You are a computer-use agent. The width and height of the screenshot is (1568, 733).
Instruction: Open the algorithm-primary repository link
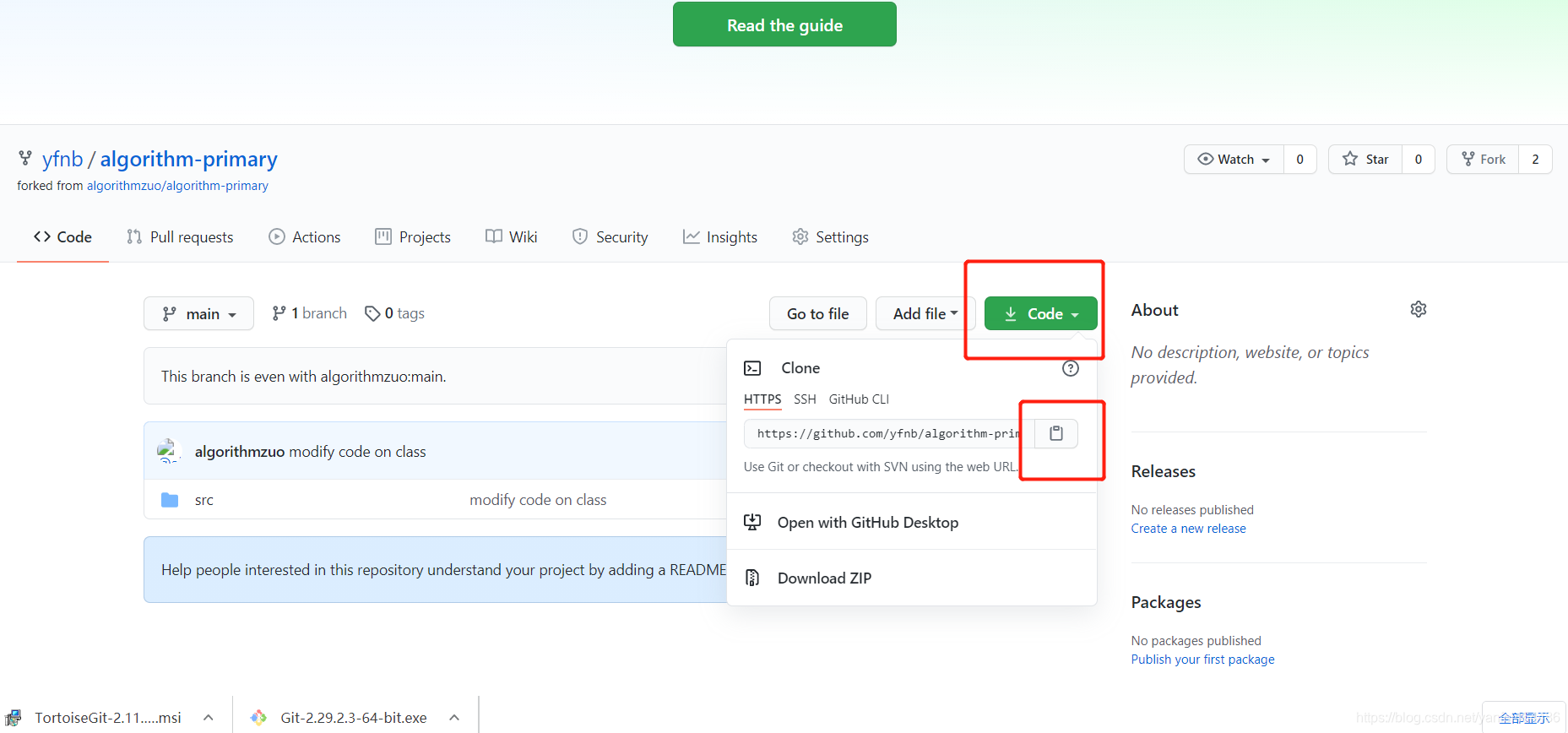coord(188,159)
